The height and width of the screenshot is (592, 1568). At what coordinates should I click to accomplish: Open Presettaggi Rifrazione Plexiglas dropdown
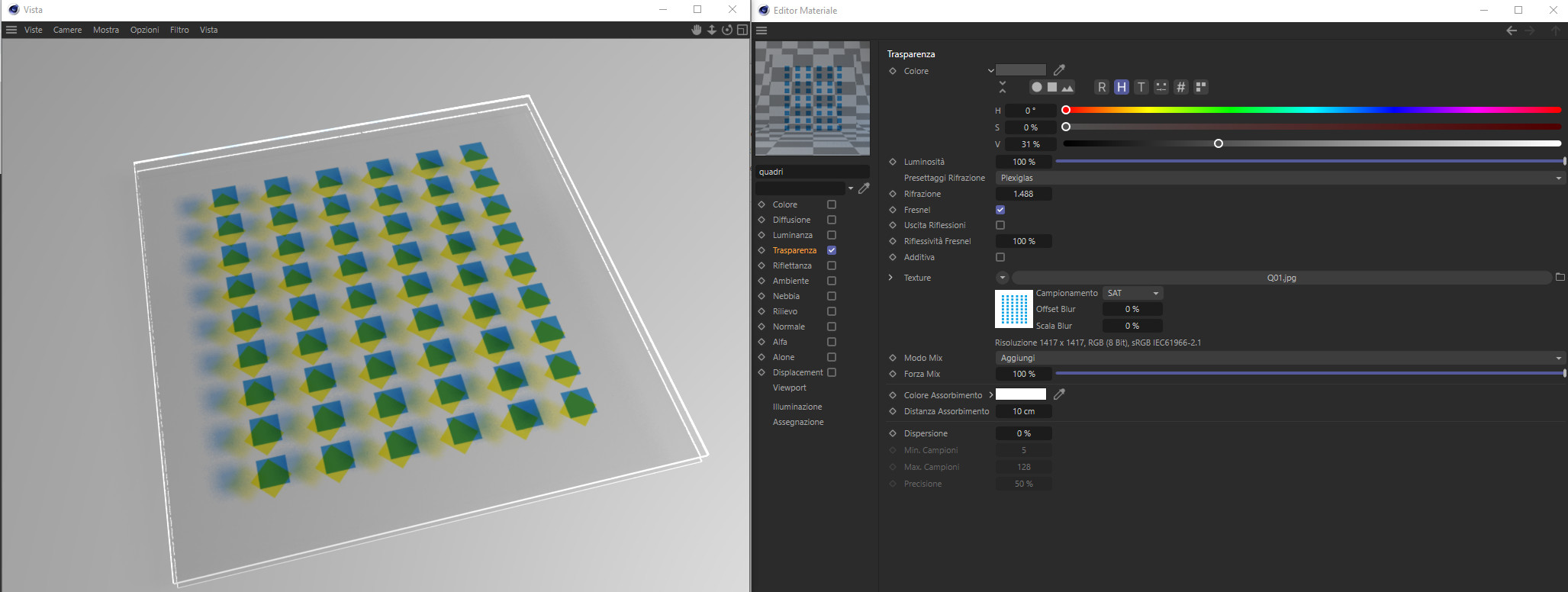pyautogui.click(x=1281, y=178)
